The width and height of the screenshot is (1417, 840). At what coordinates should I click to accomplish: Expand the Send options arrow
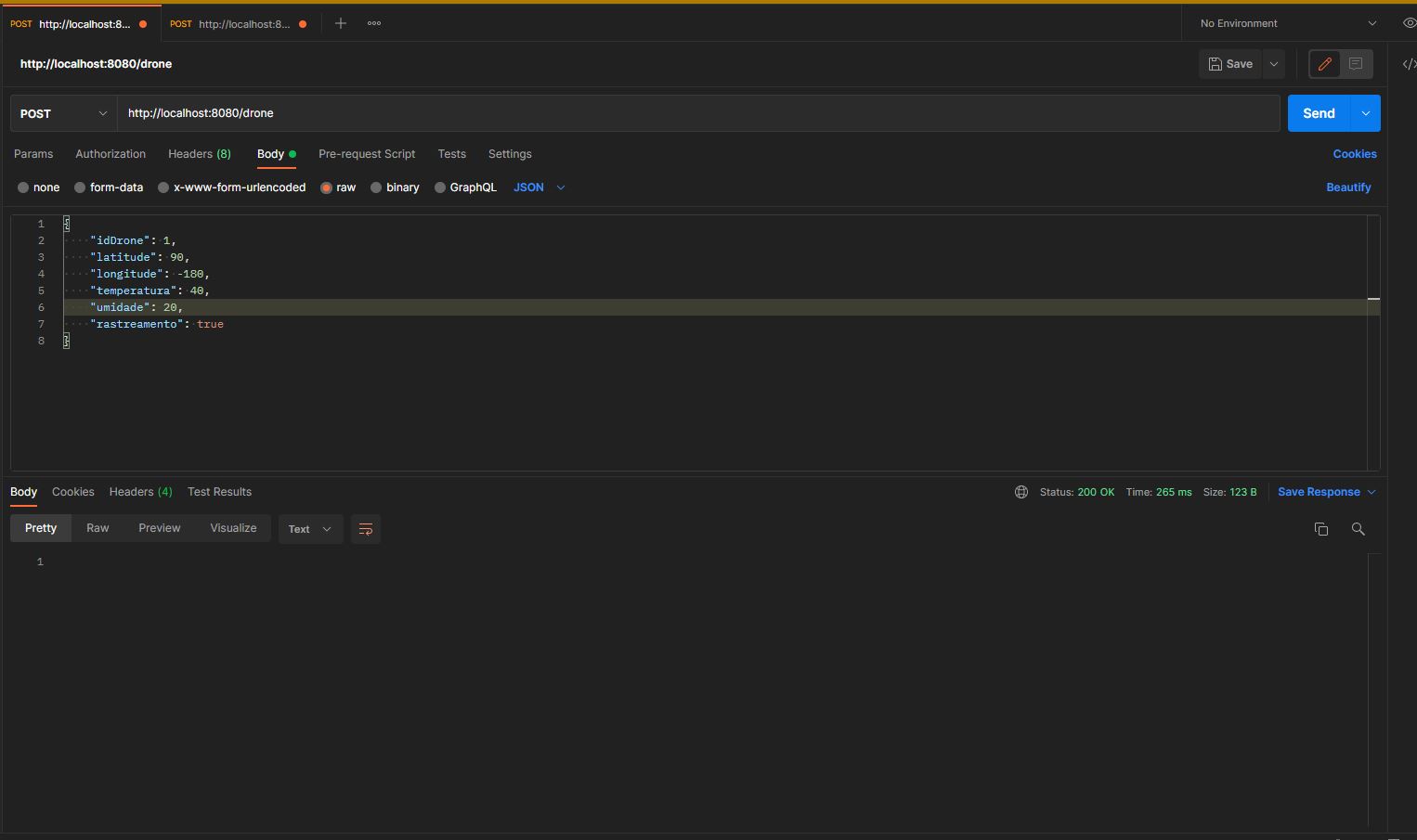point(1366,113)
